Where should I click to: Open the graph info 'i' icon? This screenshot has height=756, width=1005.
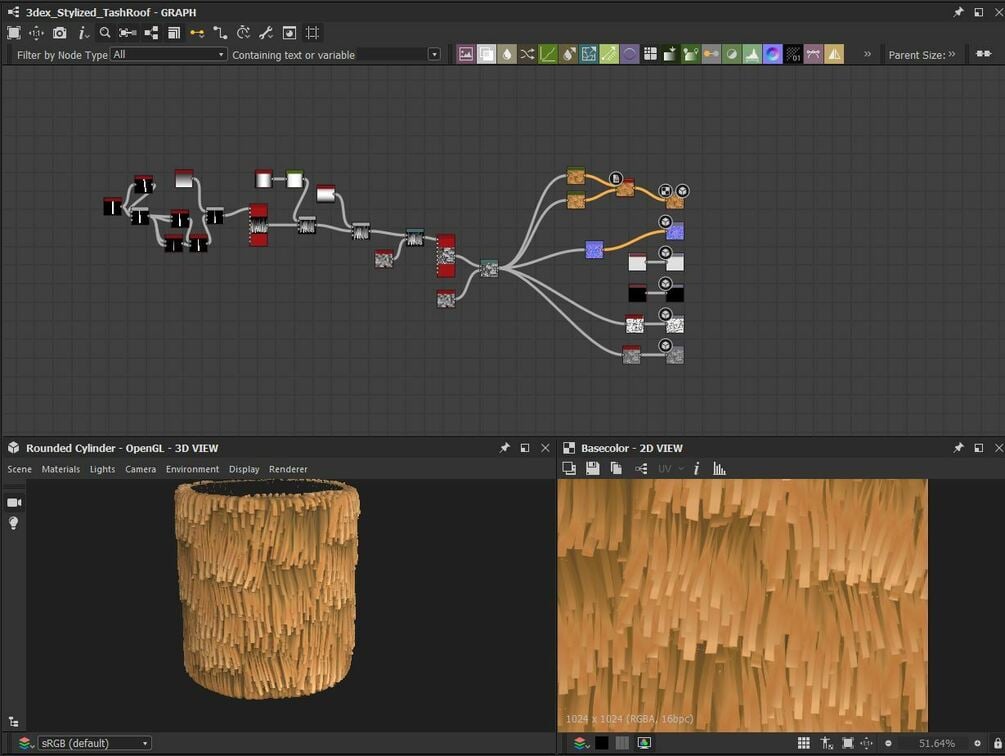point(83,33)
